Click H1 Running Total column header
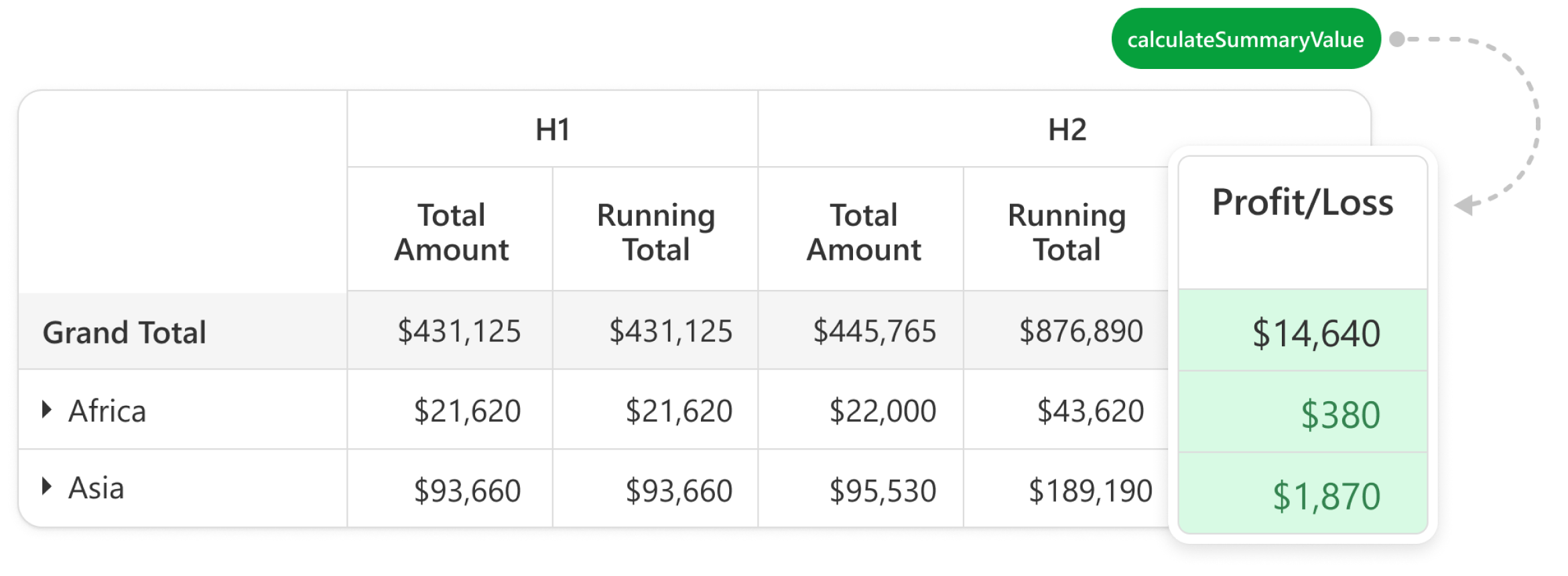Image resolution: width=1568 pixels, height=576 pixels. click(x=656, y=232)
